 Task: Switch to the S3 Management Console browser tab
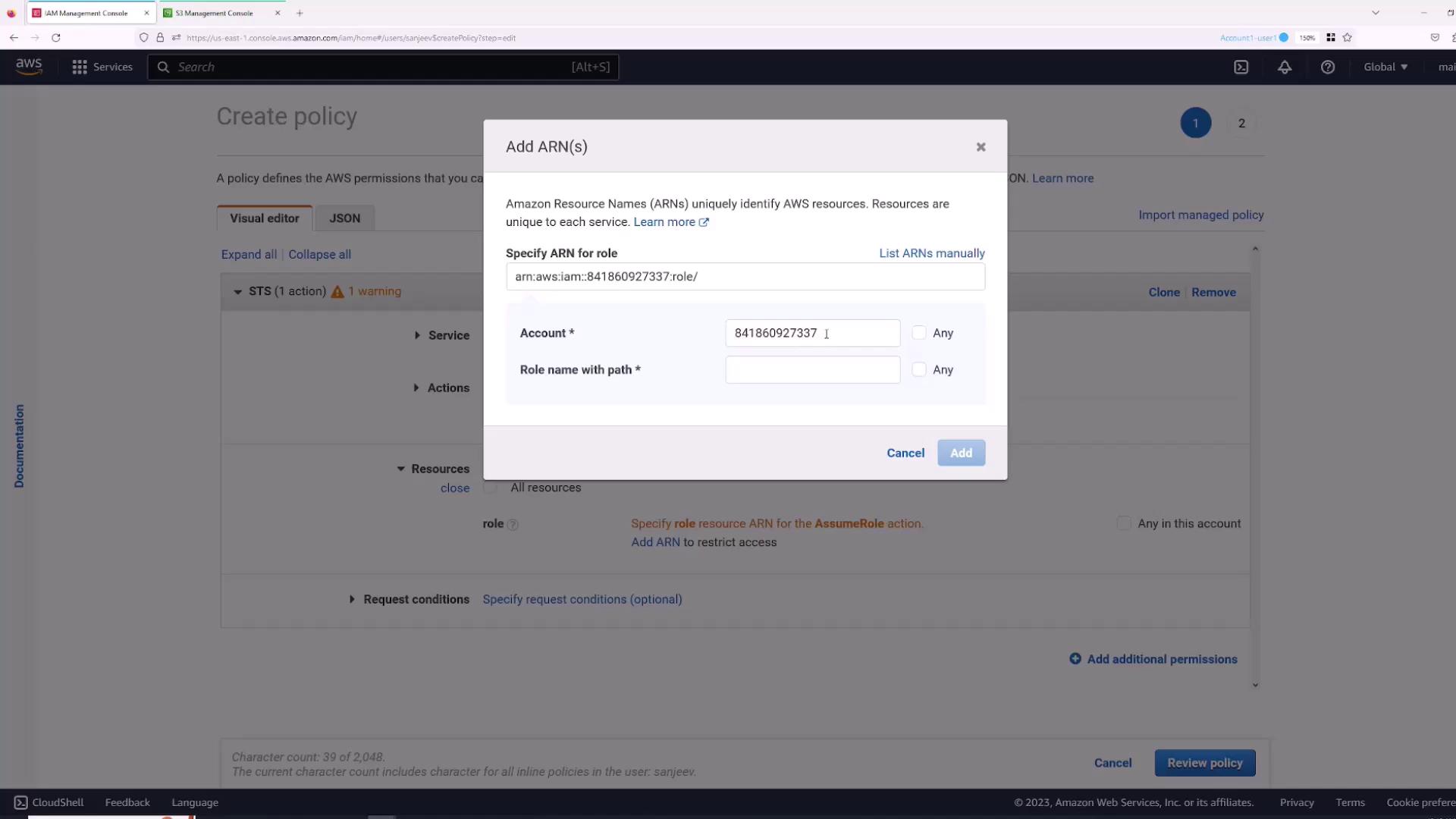point(215,13)
